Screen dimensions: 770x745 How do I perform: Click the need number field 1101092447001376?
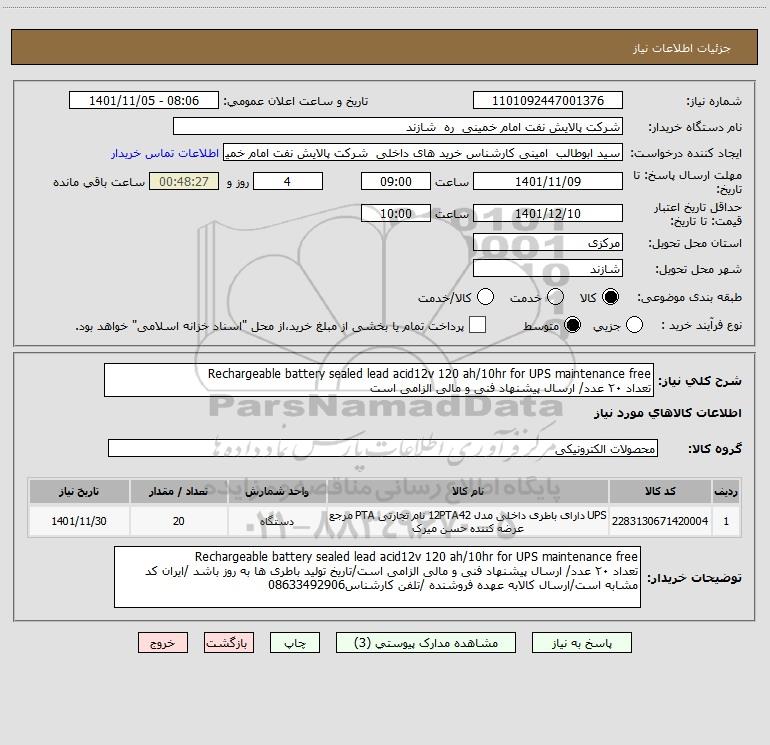click(x=548, y=101)
